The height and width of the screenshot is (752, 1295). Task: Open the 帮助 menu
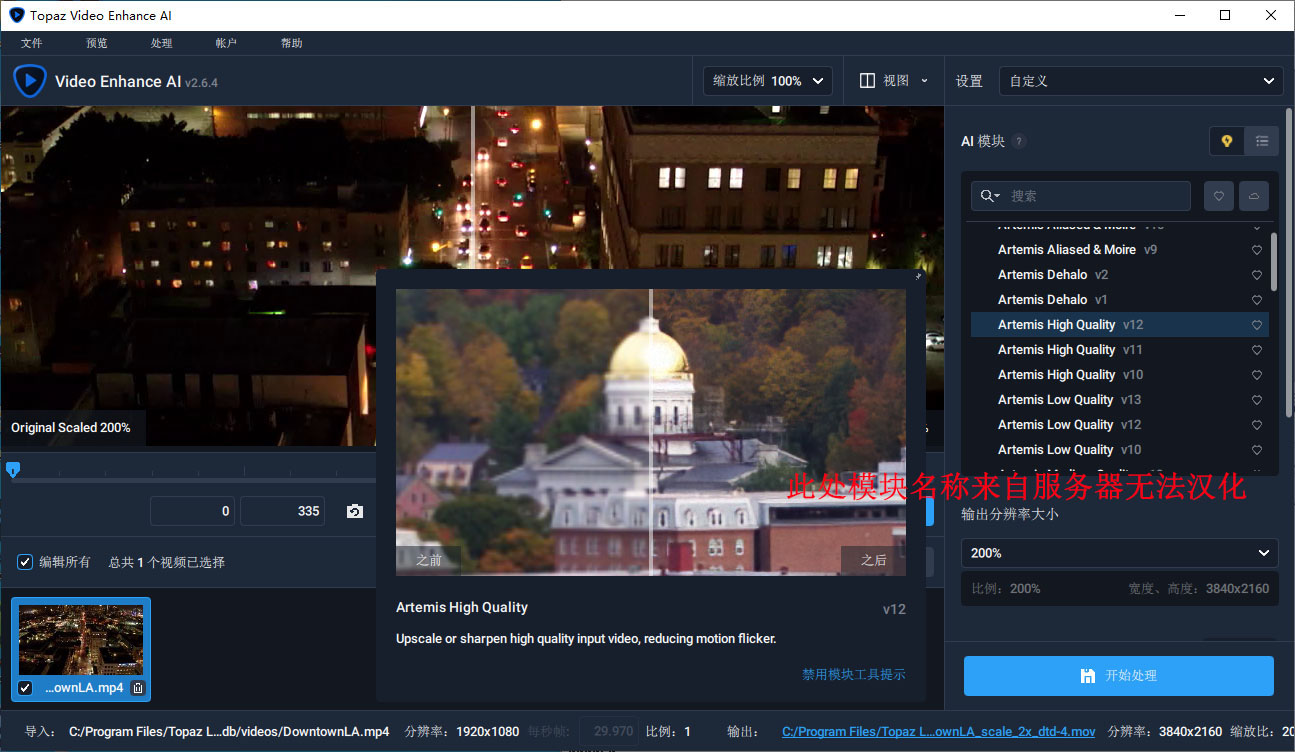pos(291,43)
